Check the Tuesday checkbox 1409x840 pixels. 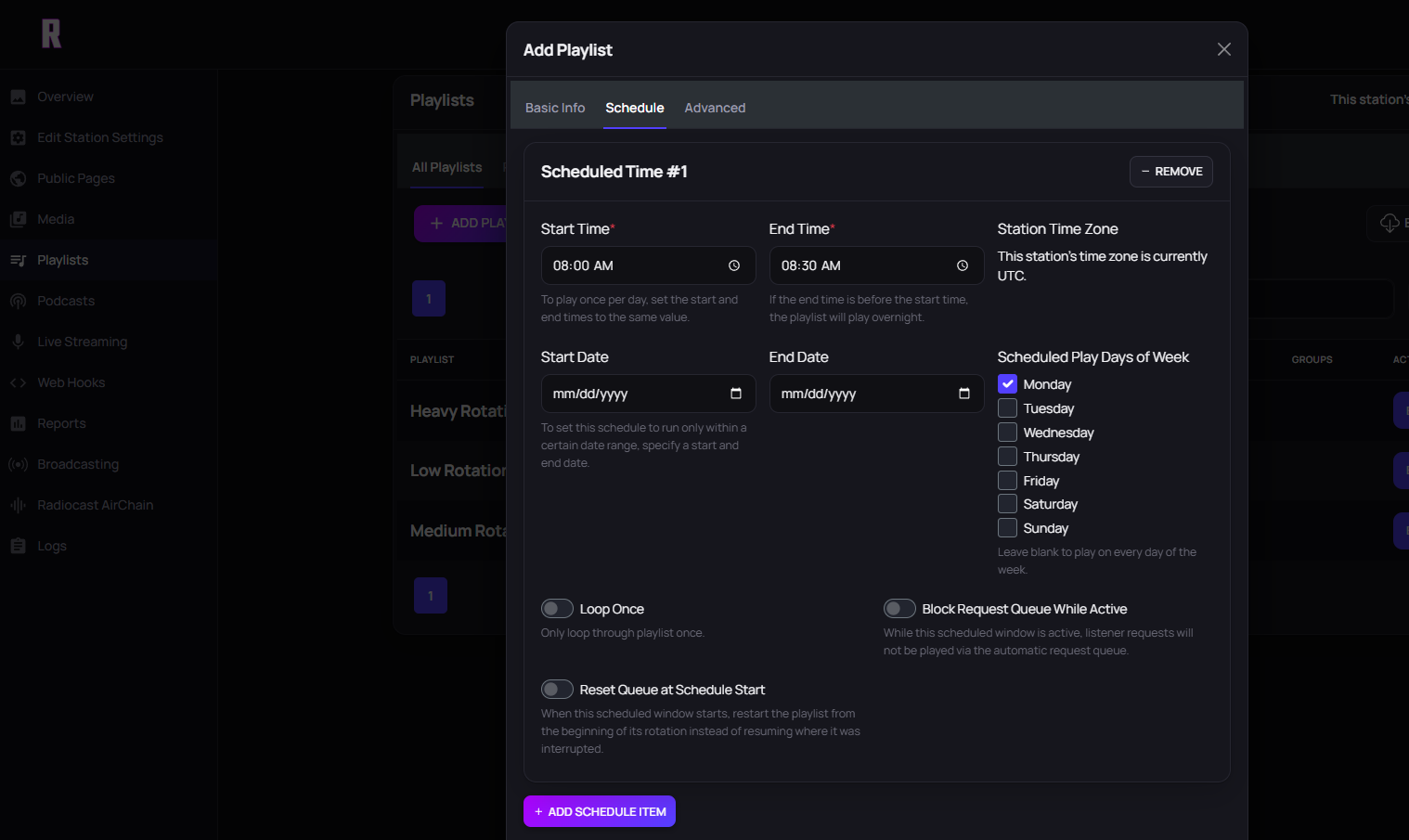tap(1007, 408)
